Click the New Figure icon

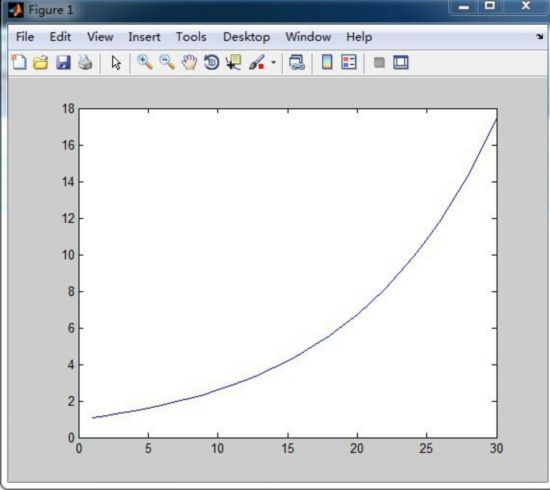coord(19,62)
